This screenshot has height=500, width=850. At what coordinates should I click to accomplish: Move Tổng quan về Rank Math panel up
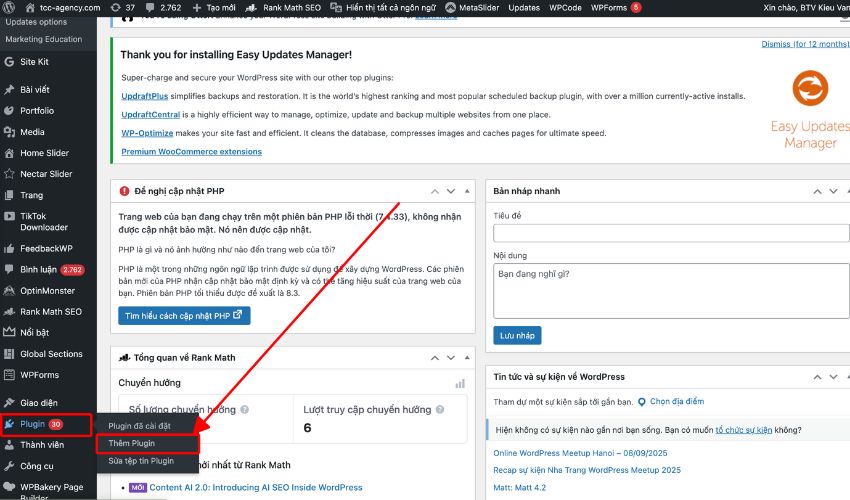pyautogui.click(x=435, y=358)
